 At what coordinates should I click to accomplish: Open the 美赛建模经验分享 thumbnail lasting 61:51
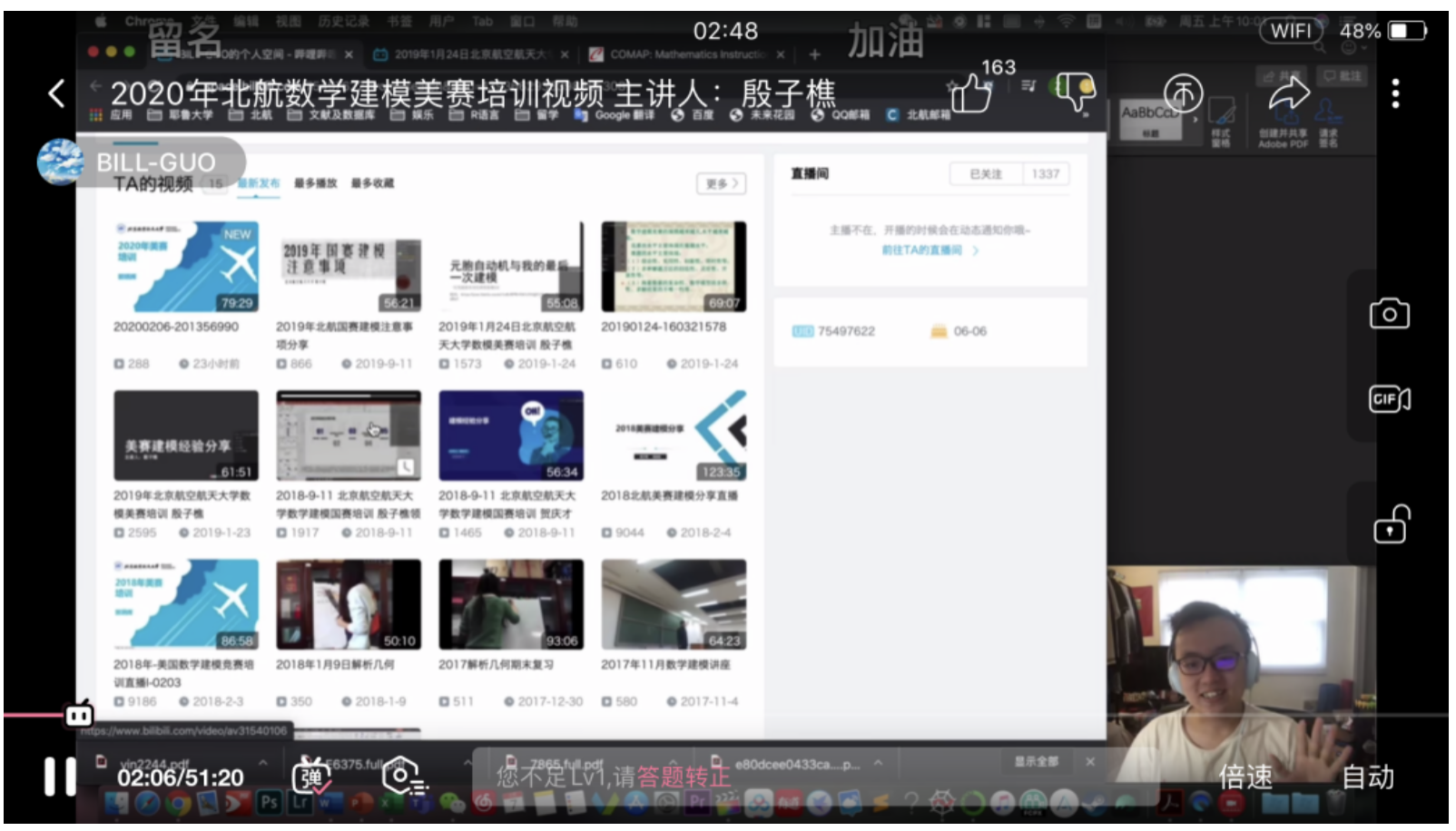(x=186, y=435)
